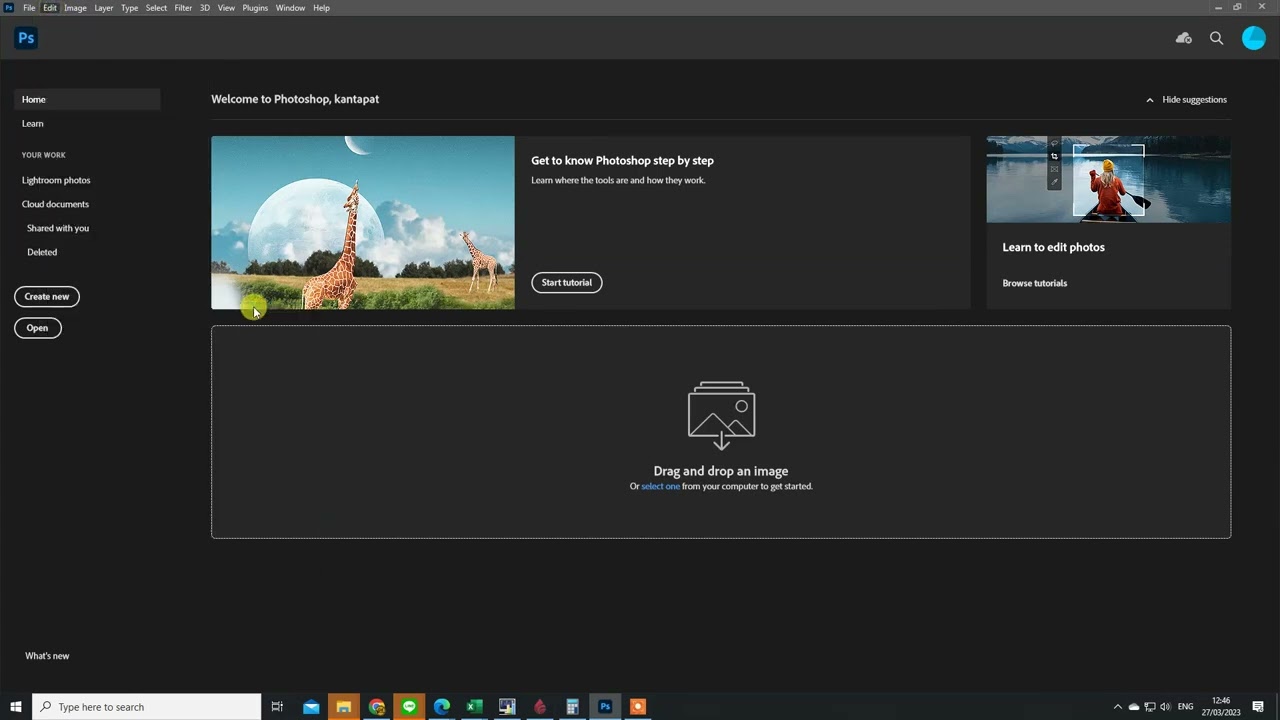Open LINE from the taskbar
Viewport: 1280px width, 720px height.
pyautogui.click(x=409, y=707)
